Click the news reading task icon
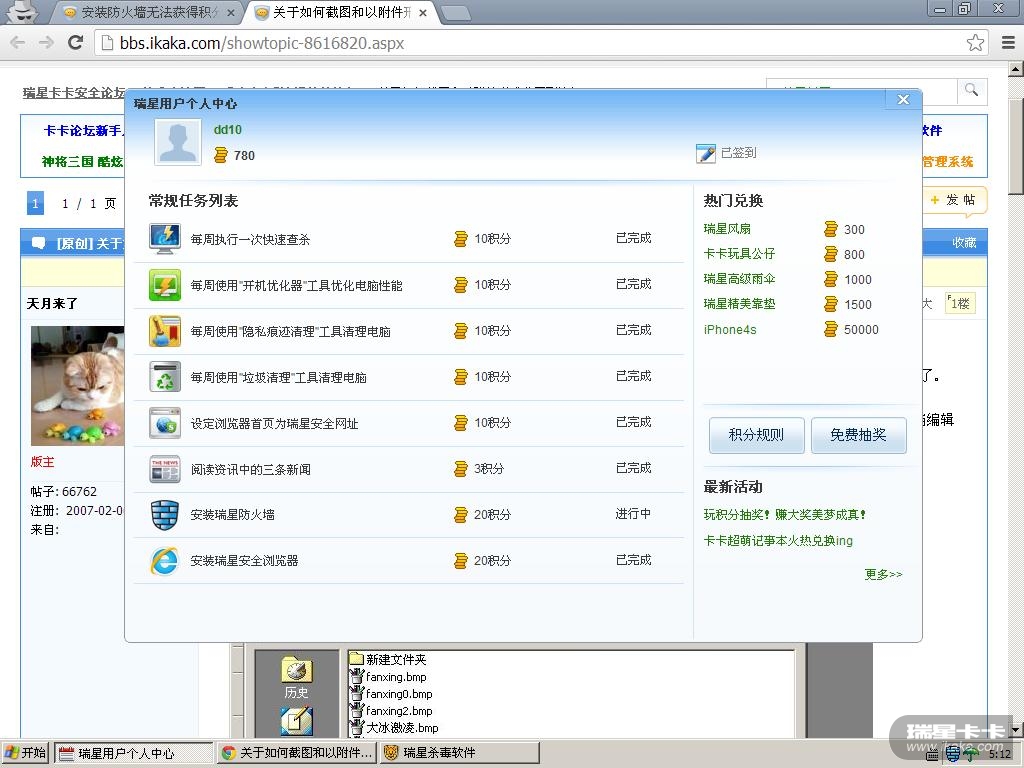 click(165, 469)
